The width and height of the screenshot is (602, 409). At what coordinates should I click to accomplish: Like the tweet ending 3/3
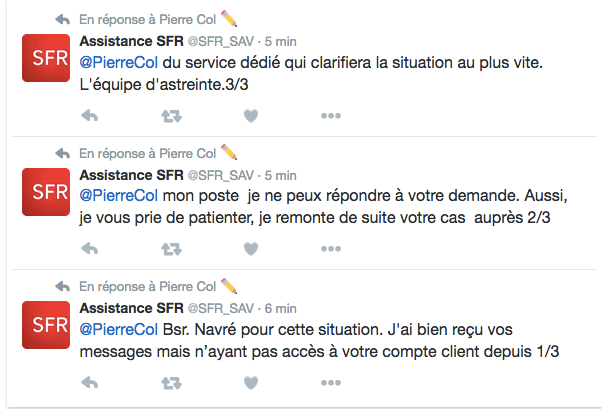[x=251, y=116]
